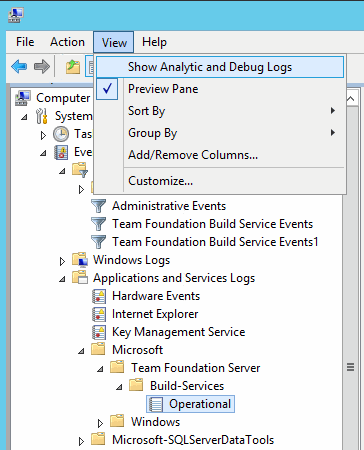Click the Internet Explorer log icon
The height and width of the screenshot is (450, 364).
coord(99,314)
